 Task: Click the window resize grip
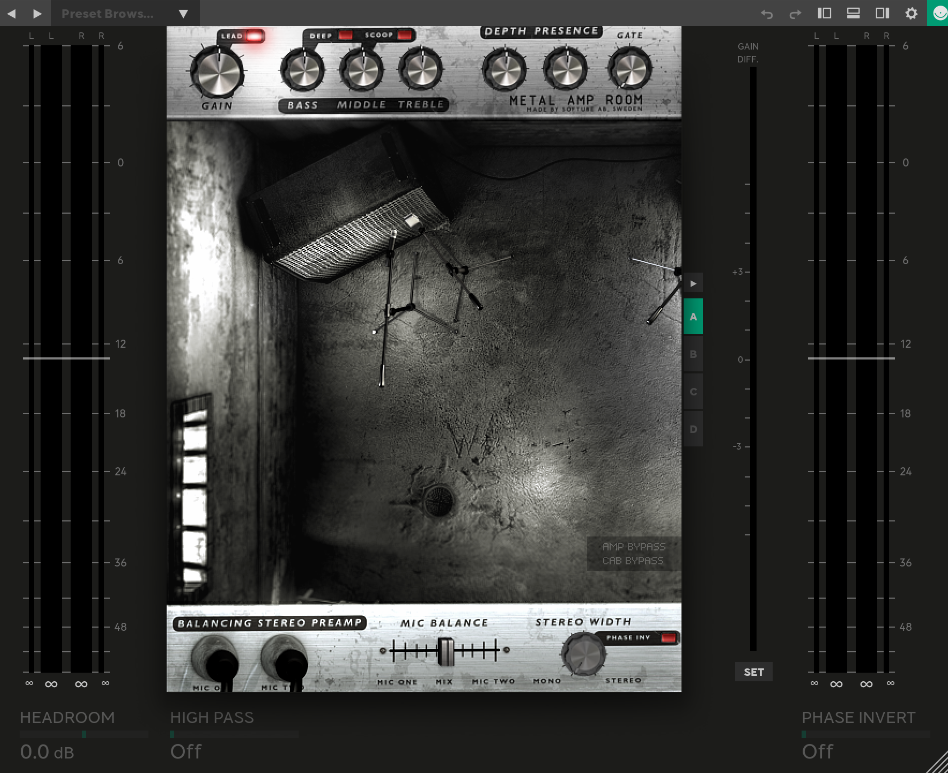[x=937, y=762]
